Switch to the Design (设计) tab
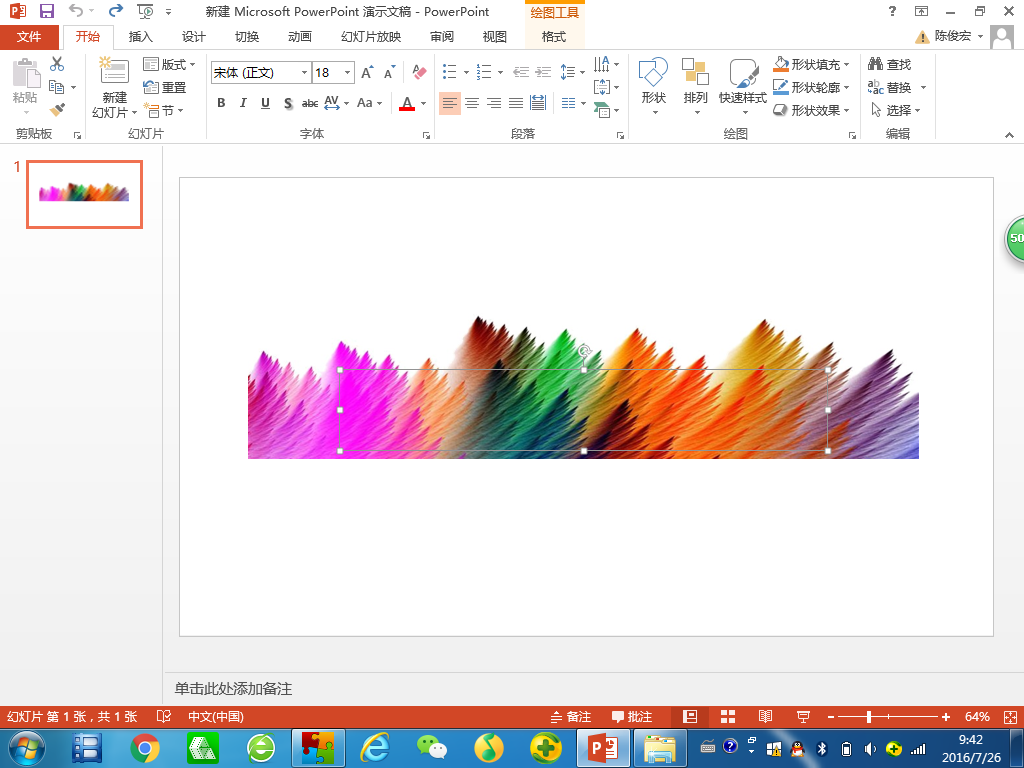Viewport: 1024px width, 768px height. click(193, 37)
